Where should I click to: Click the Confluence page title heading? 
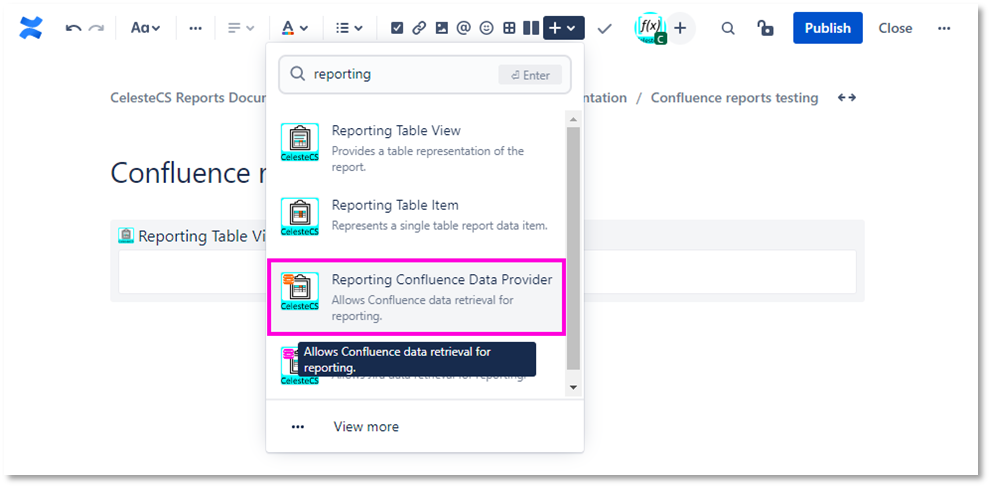click(188, 173)
